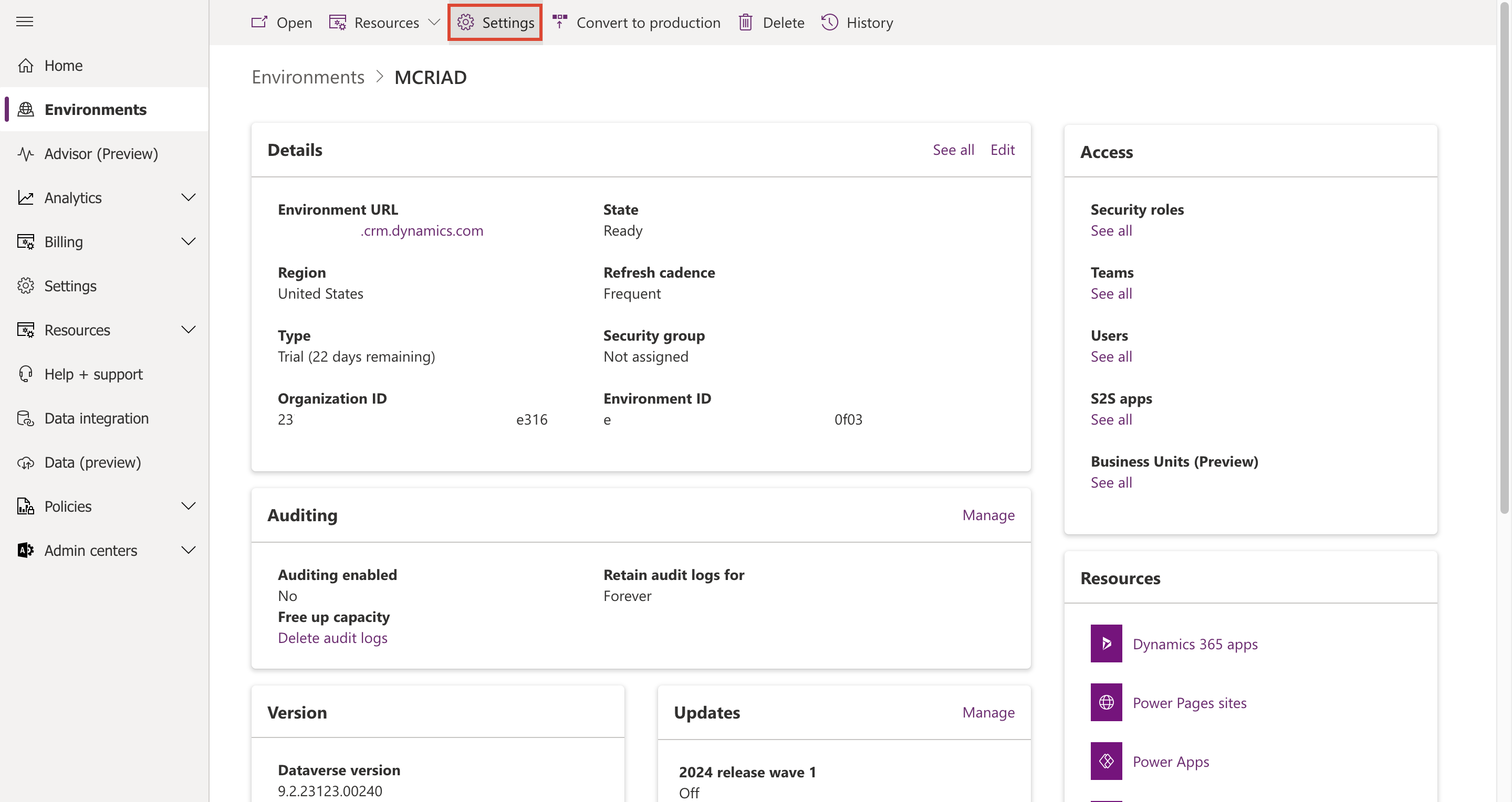Click the sidebar Settings gear icon
The image size is (1512, 802).
pos(25,286)
